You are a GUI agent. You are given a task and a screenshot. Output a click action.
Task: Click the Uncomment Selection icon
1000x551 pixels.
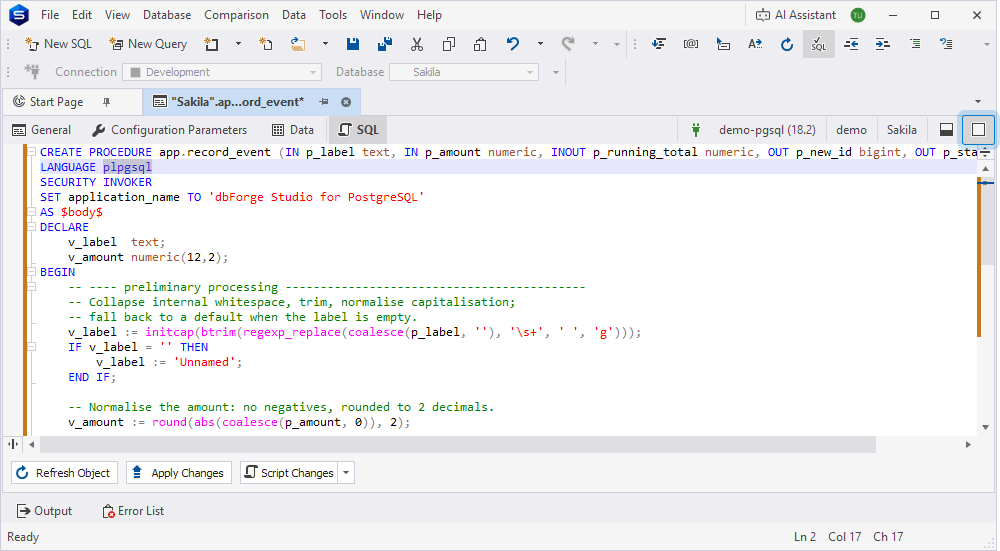tap(946, 44)
